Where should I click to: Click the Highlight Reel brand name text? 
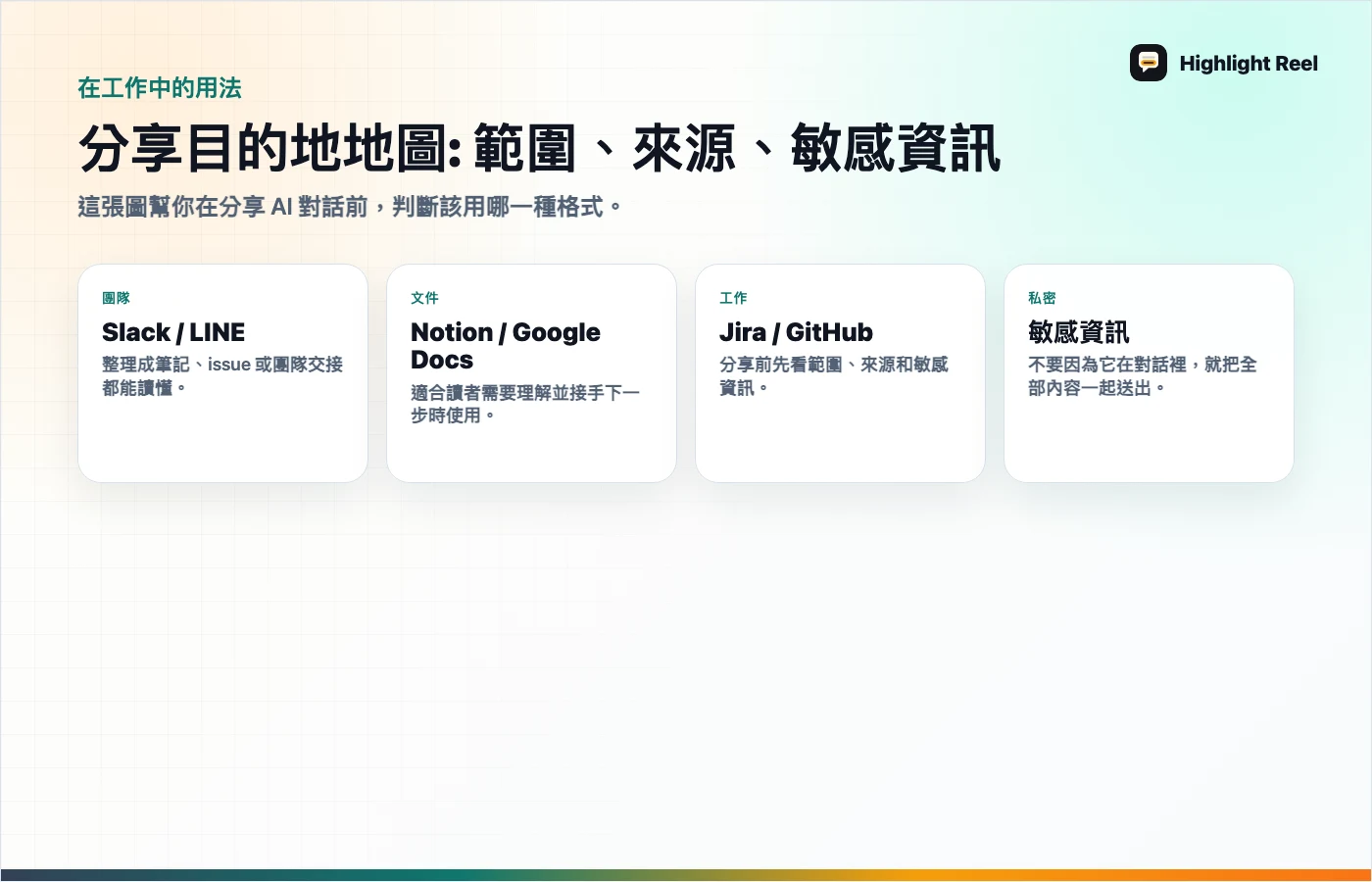point(1249,64)
